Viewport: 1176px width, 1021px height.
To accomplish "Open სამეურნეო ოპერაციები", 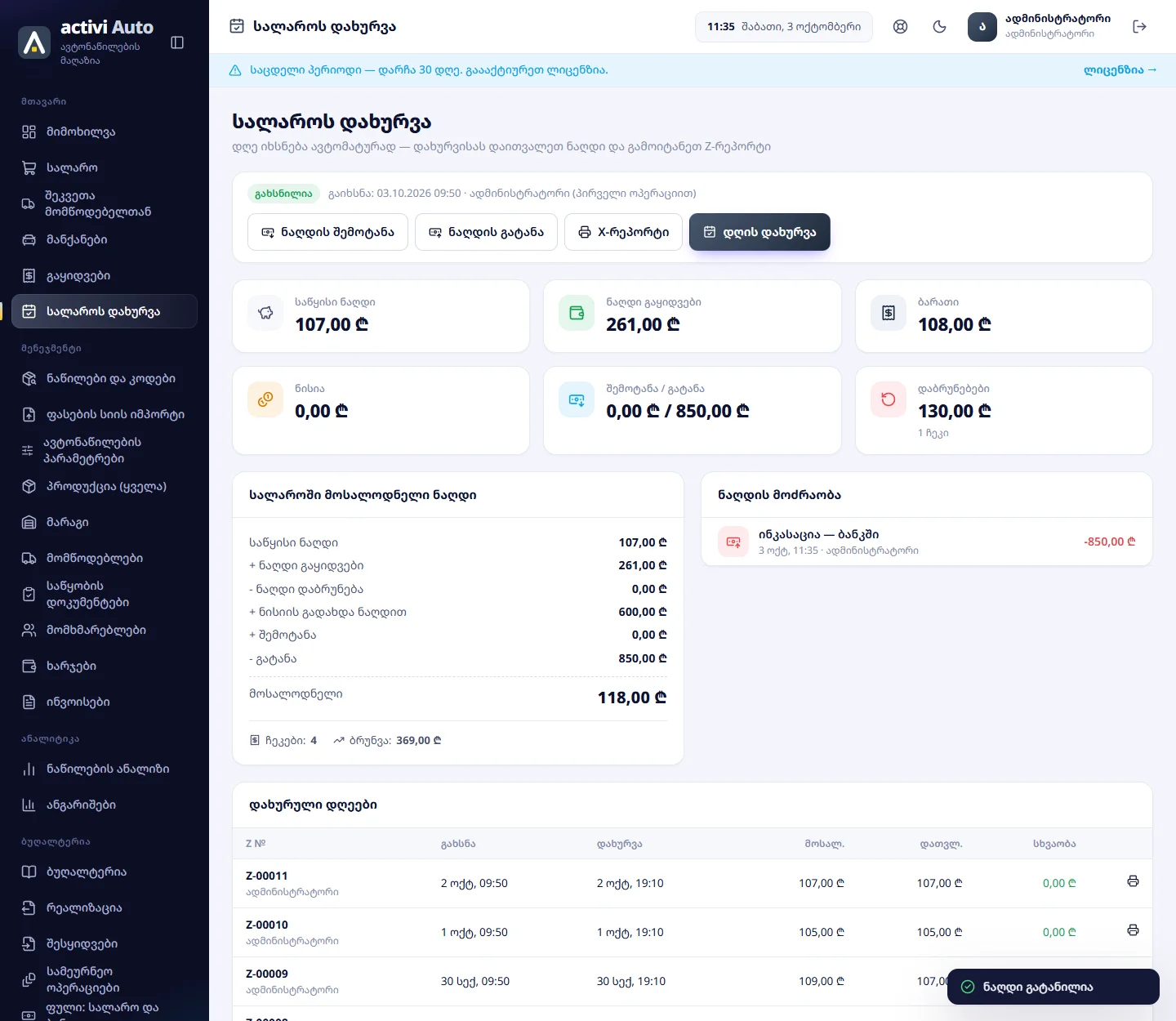I will click(105, 979).
